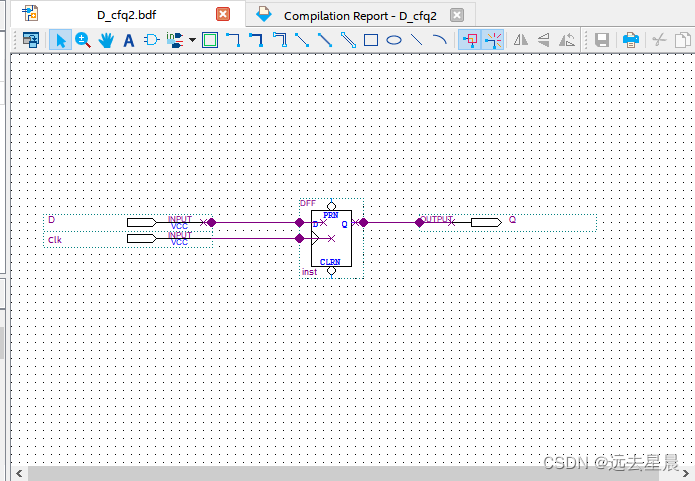Select the Diagonal Bus tool
Screen dimensions: 695x481
(325, 40)
